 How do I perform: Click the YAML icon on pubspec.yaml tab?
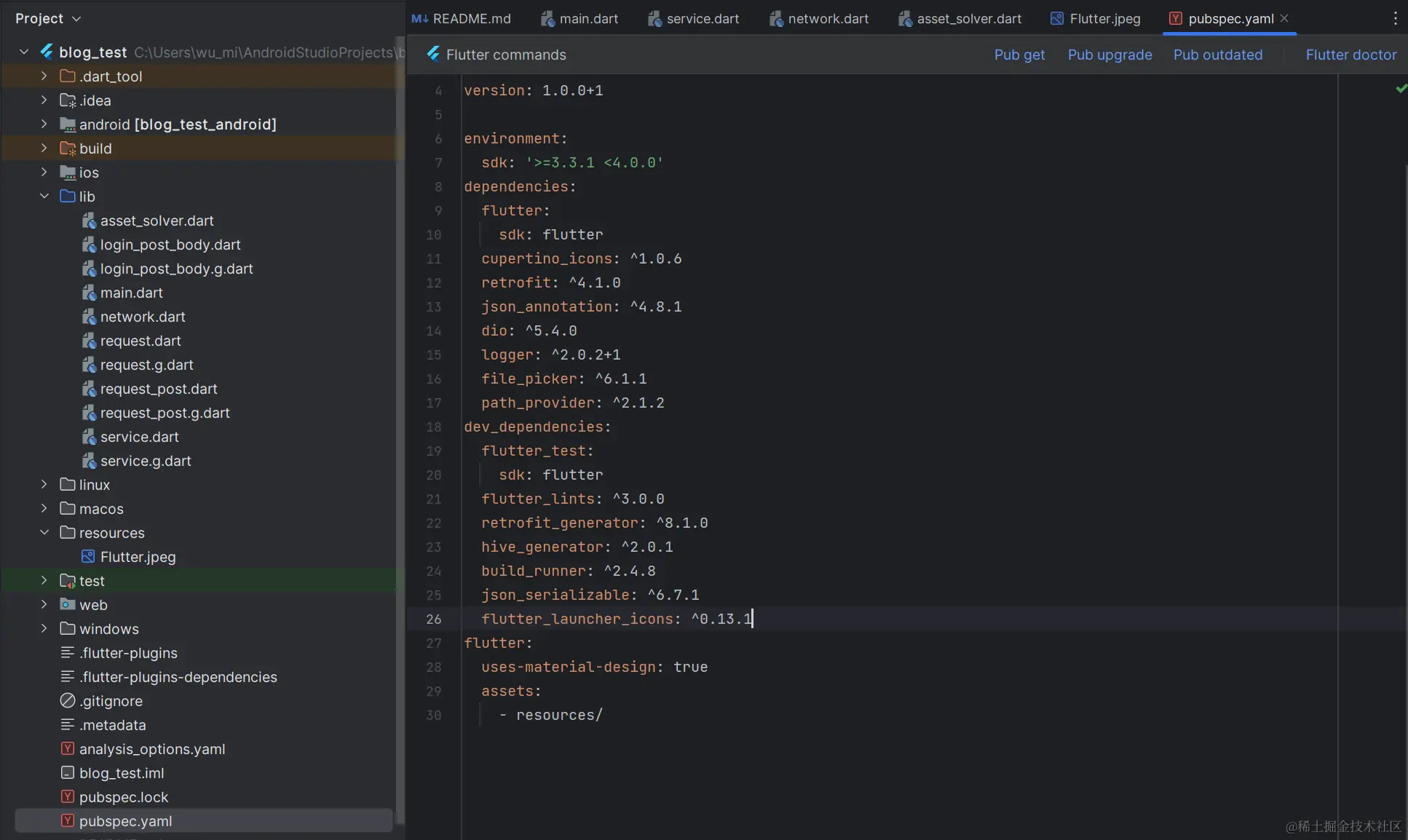click(x=1177, y=18)
